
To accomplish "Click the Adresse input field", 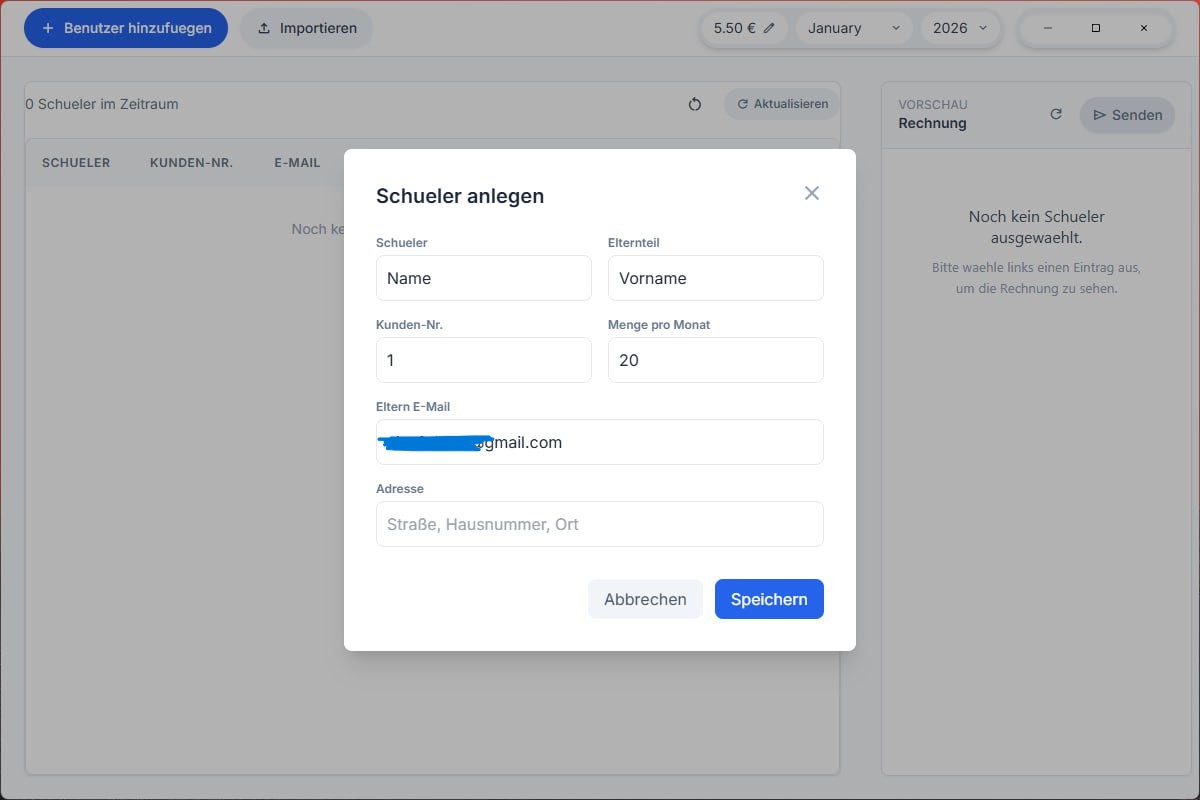I will click(600, 524).
